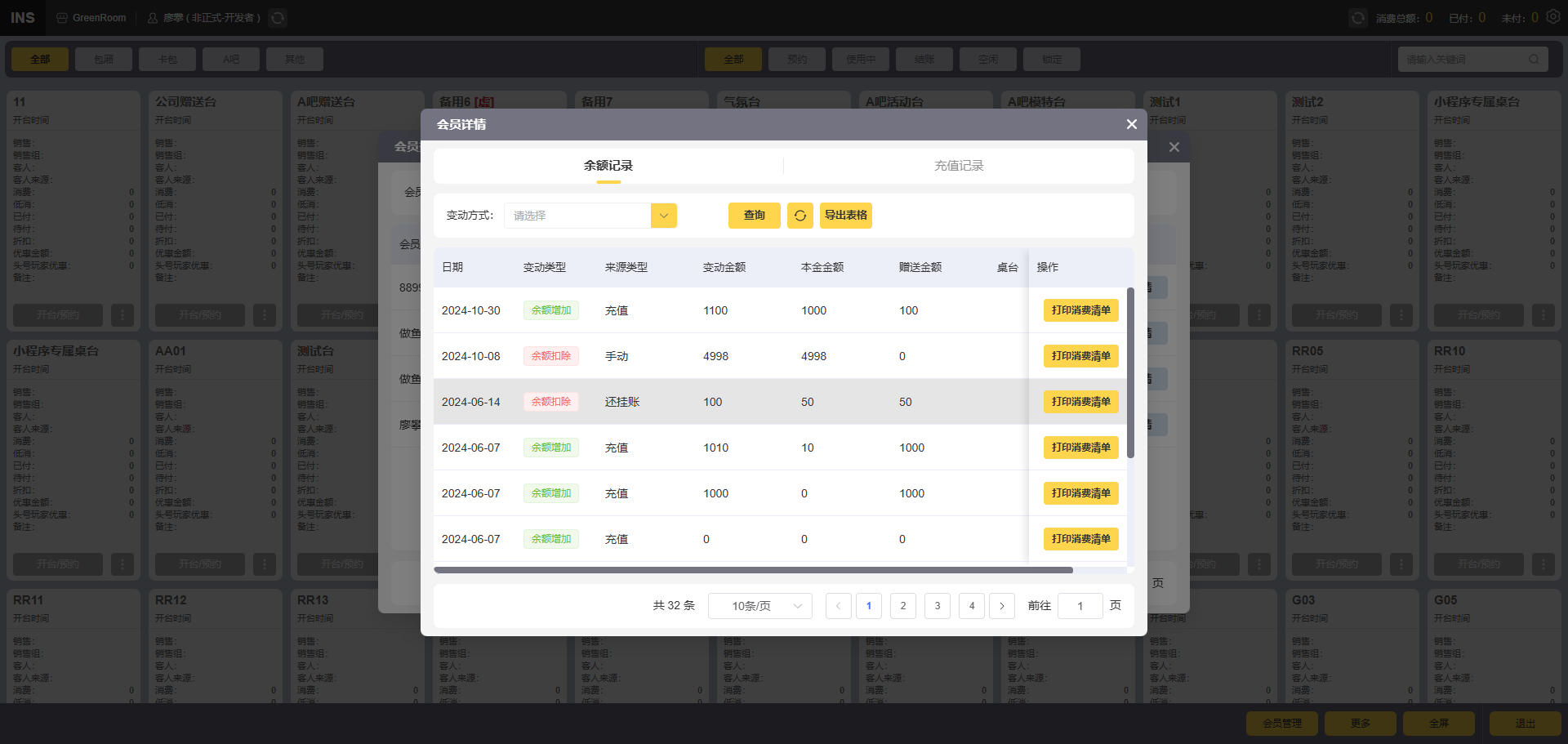Click the 前往 page number input

click(x=1080, y=606)
